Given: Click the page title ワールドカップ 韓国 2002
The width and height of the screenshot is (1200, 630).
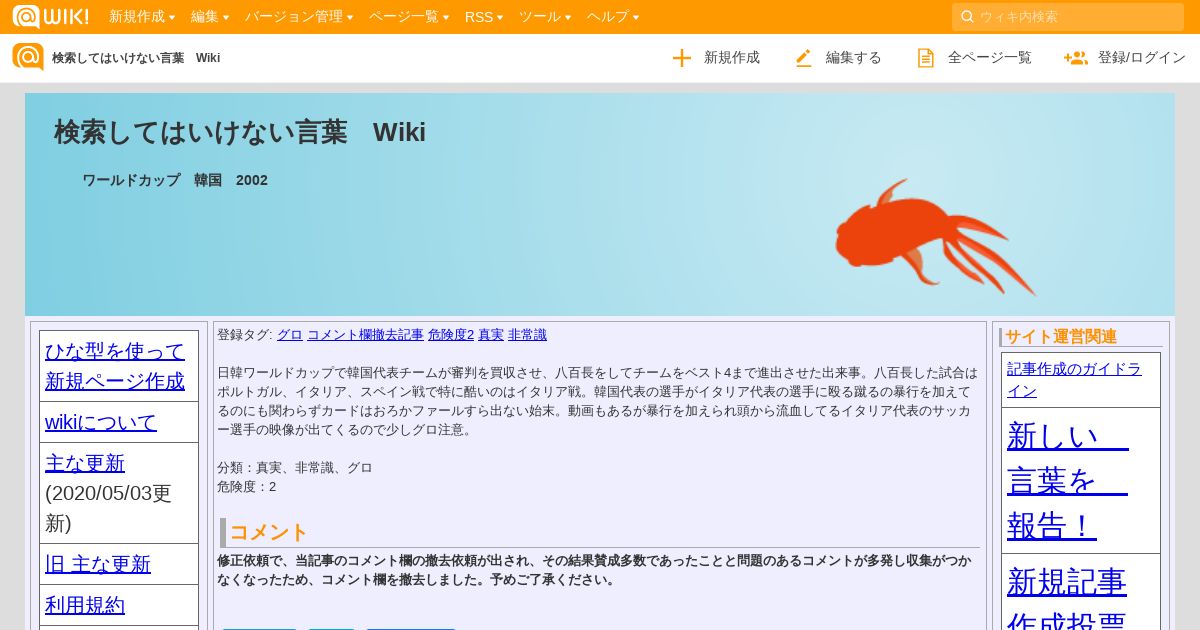Looking at the screenshot, I should (175, 180).
